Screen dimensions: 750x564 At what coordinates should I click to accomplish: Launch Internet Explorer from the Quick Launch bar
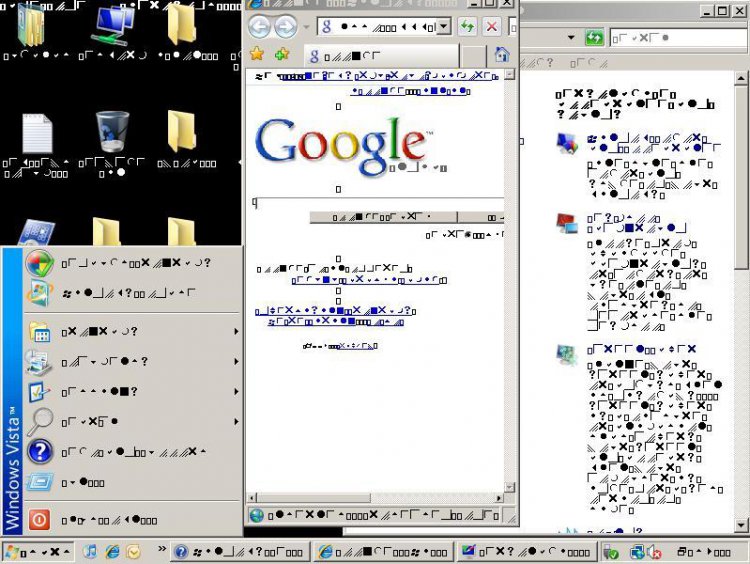[x=112, y=552]
